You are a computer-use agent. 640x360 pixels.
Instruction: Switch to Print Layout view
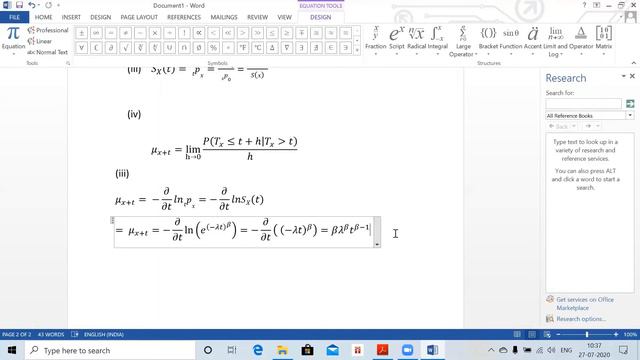point(532,334)
